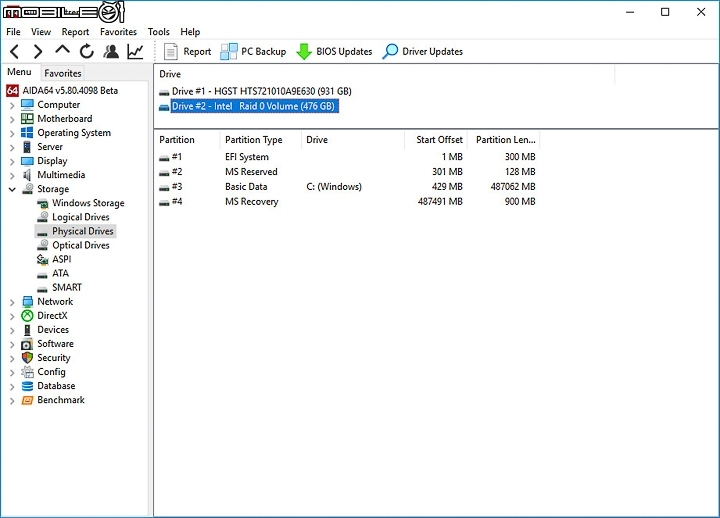The width and height of the screenshot is (720, 518).
Task: Click the Multimedia speaker icon
Action: click(x=27, y=175)
